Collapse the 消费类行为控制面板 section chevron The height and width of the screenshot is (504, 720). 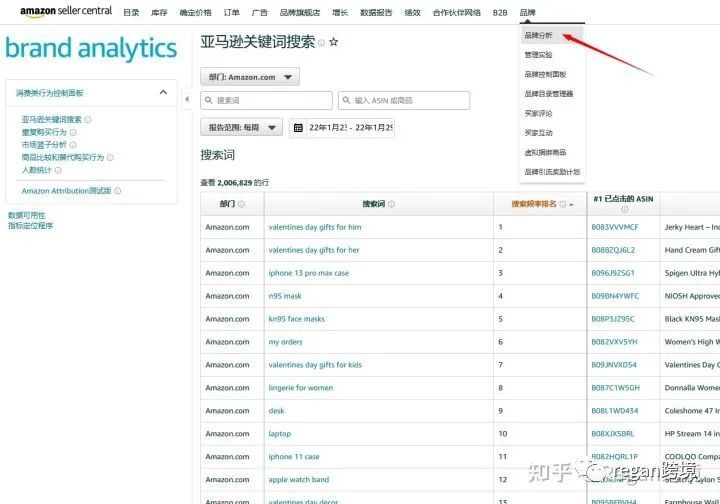click(163, 92)
